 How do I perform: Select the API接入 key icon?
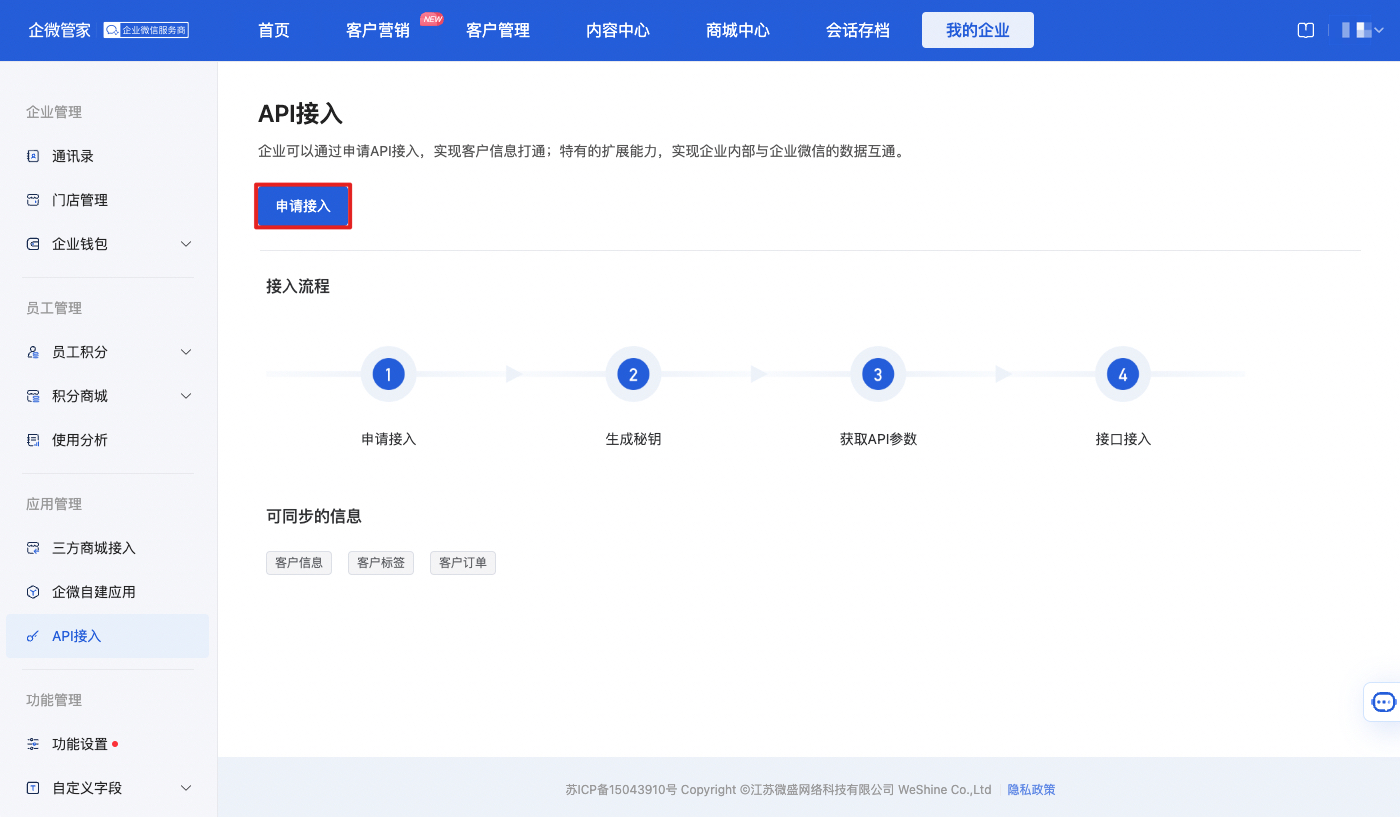click(34, 635)
